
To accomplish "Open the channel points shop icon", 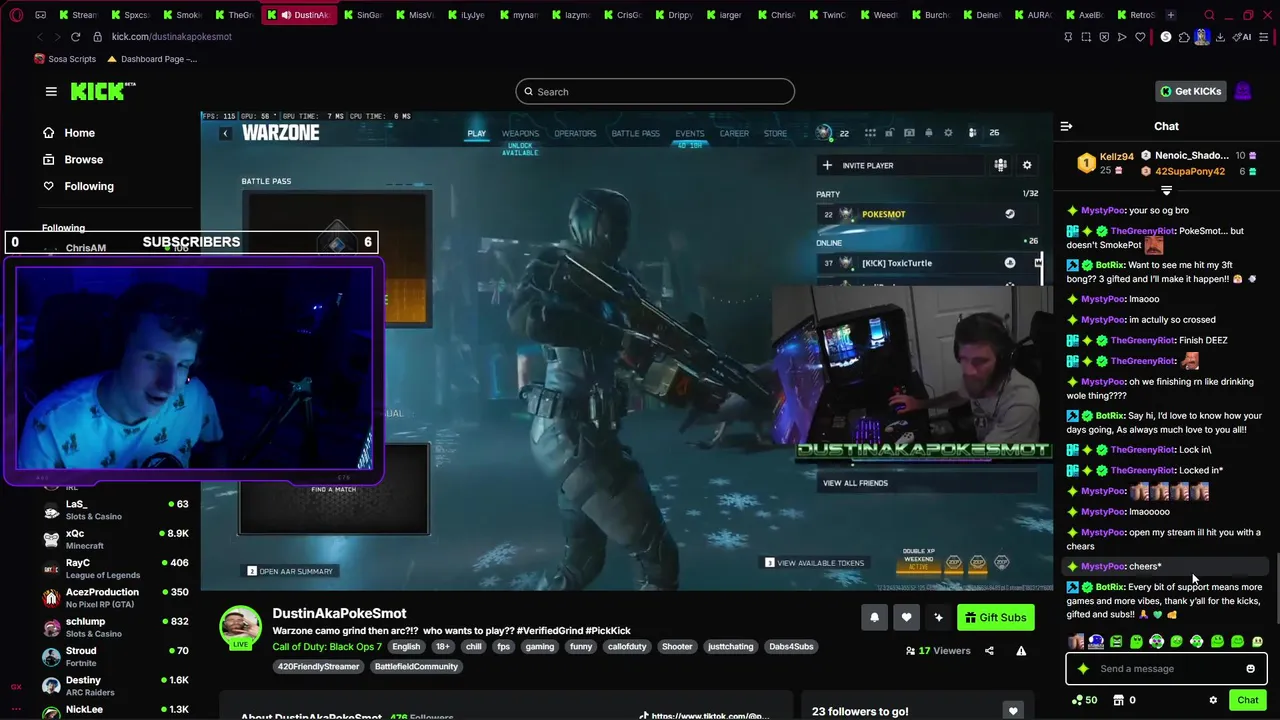I will coord(1119,700).
